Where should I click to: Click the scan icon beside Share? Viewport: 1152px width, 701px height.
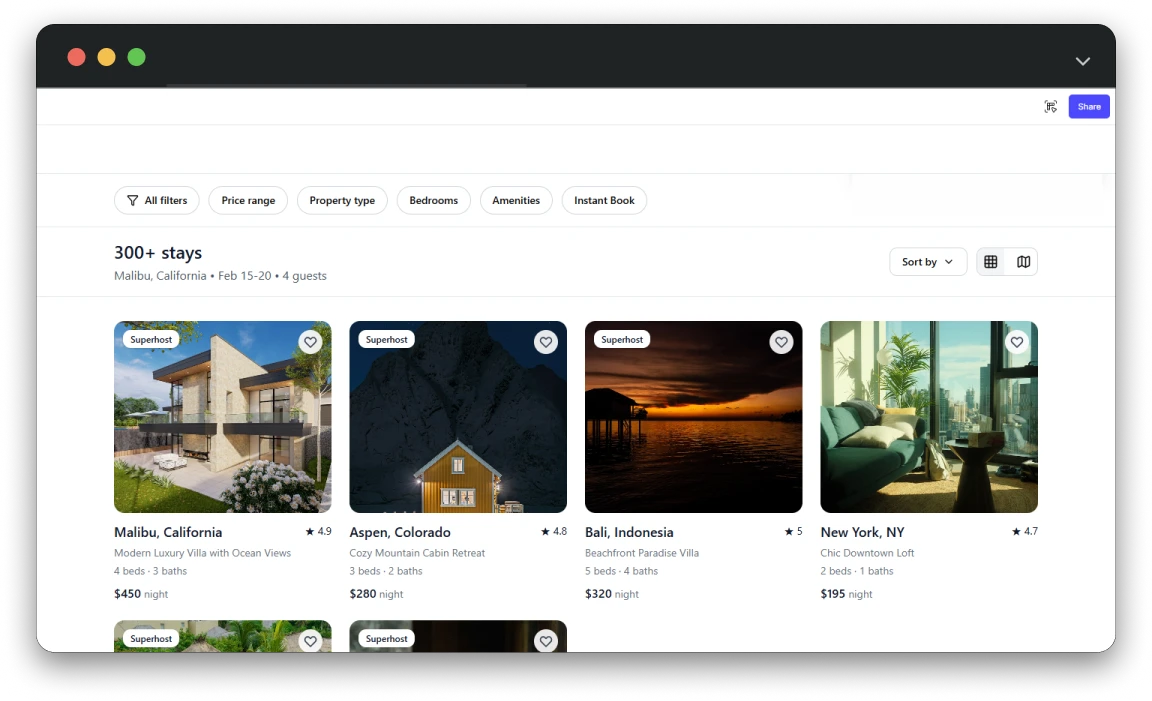point(1050,107)
